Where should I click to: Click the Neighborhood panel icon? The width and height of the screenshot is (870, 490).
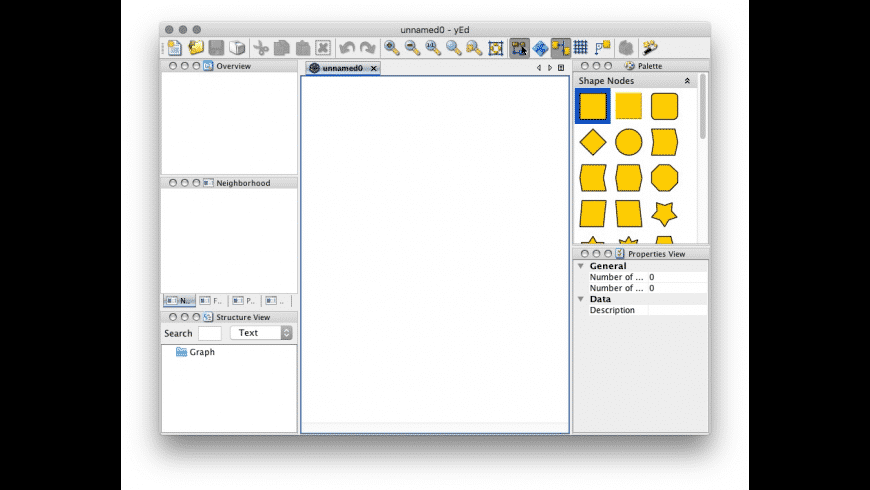[x=208, y=183]
